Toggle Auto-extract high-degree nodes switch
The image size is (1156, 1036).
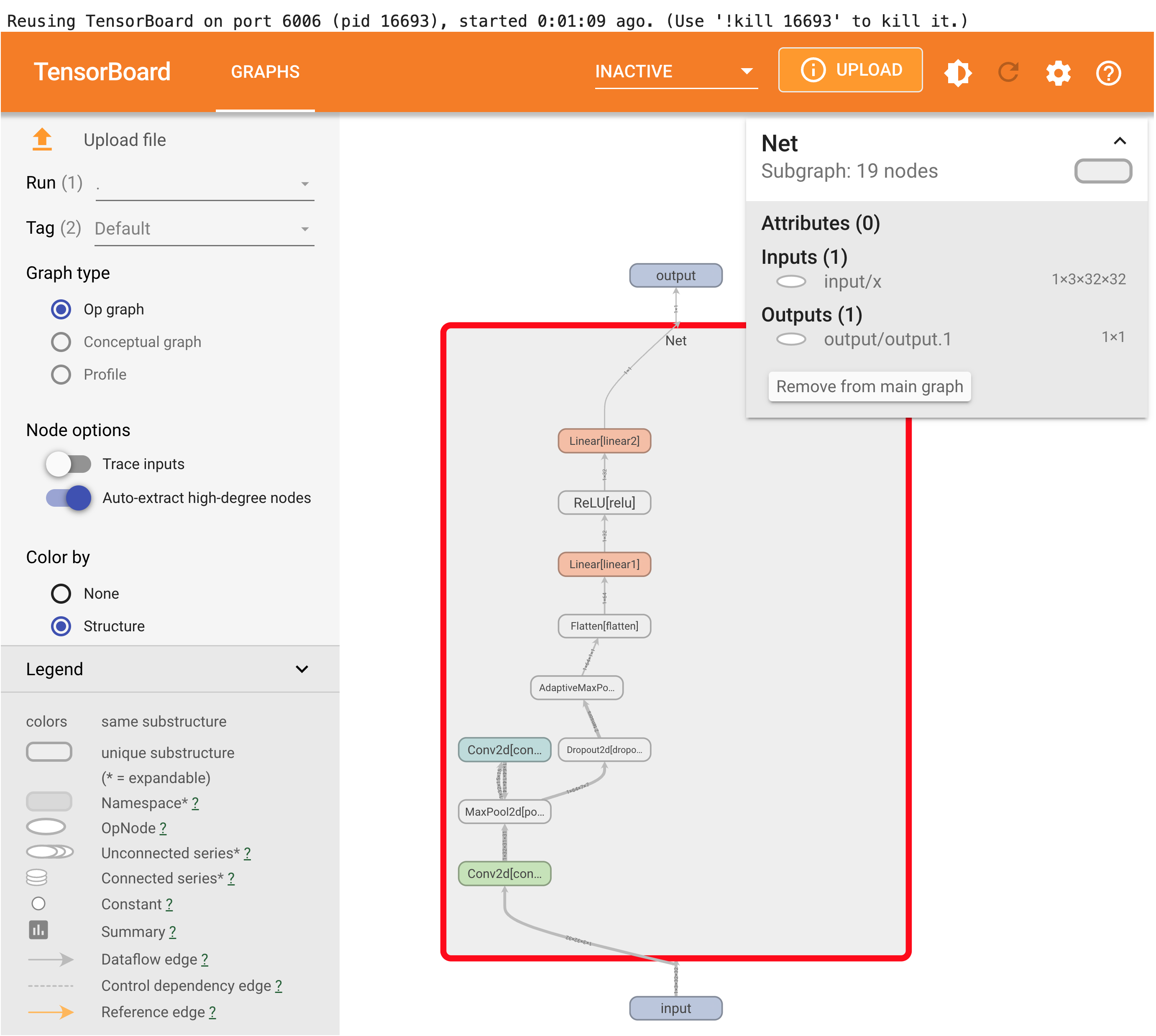(68, 498)
